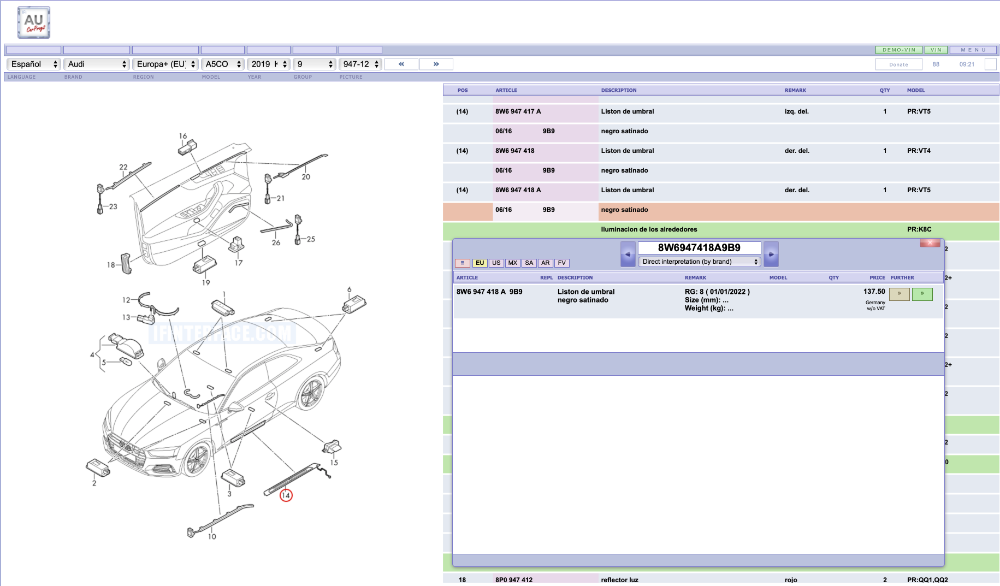This screenshot has width=1000, height=586.
Task: Select the MX price region toggle
Action: click(513, 263)
